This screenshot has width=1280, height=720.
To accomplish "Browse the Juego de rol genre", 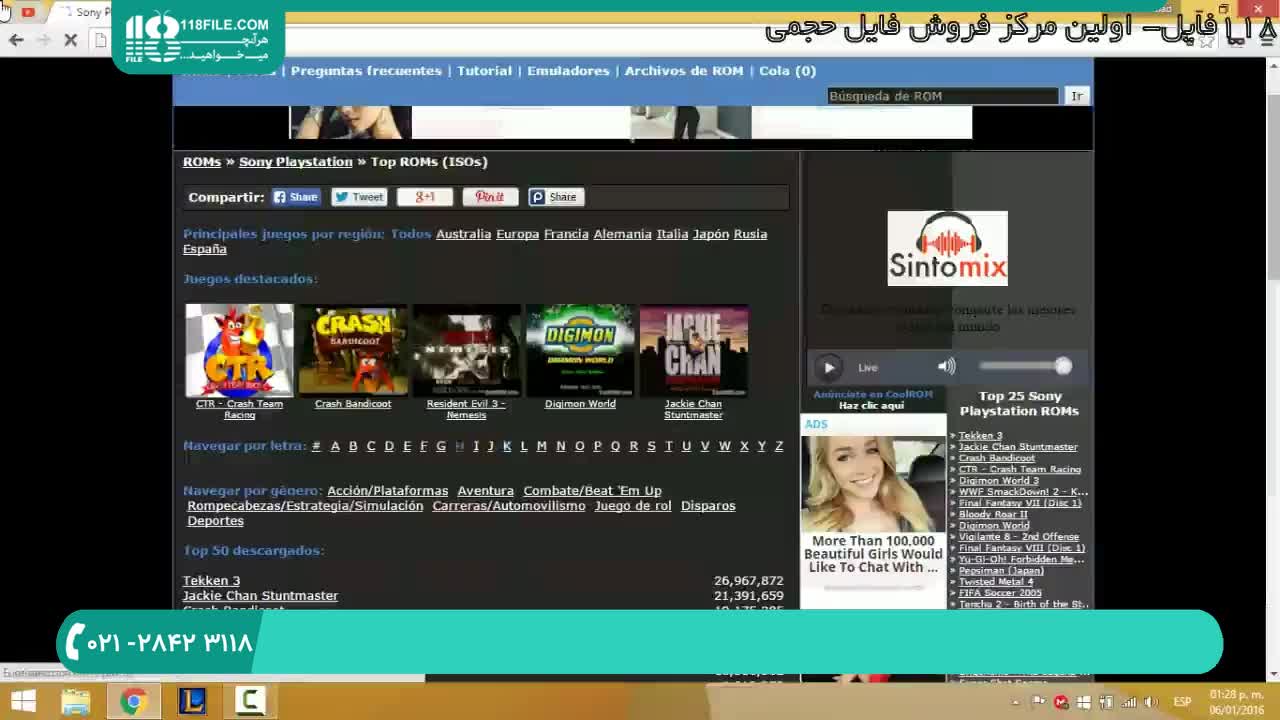I will [633, 506].
